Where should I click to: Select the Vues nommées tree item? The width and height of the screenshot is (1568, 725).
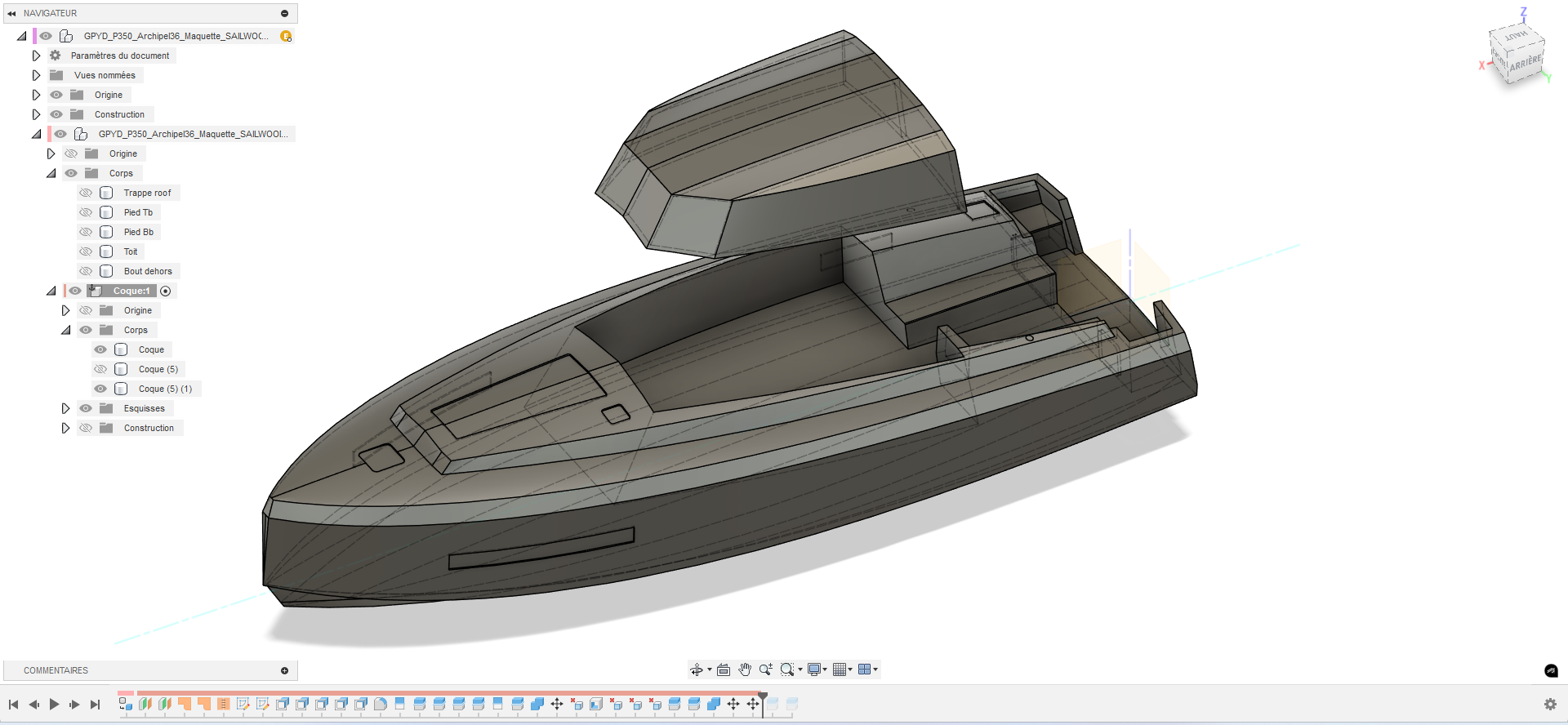pos(105,75)
